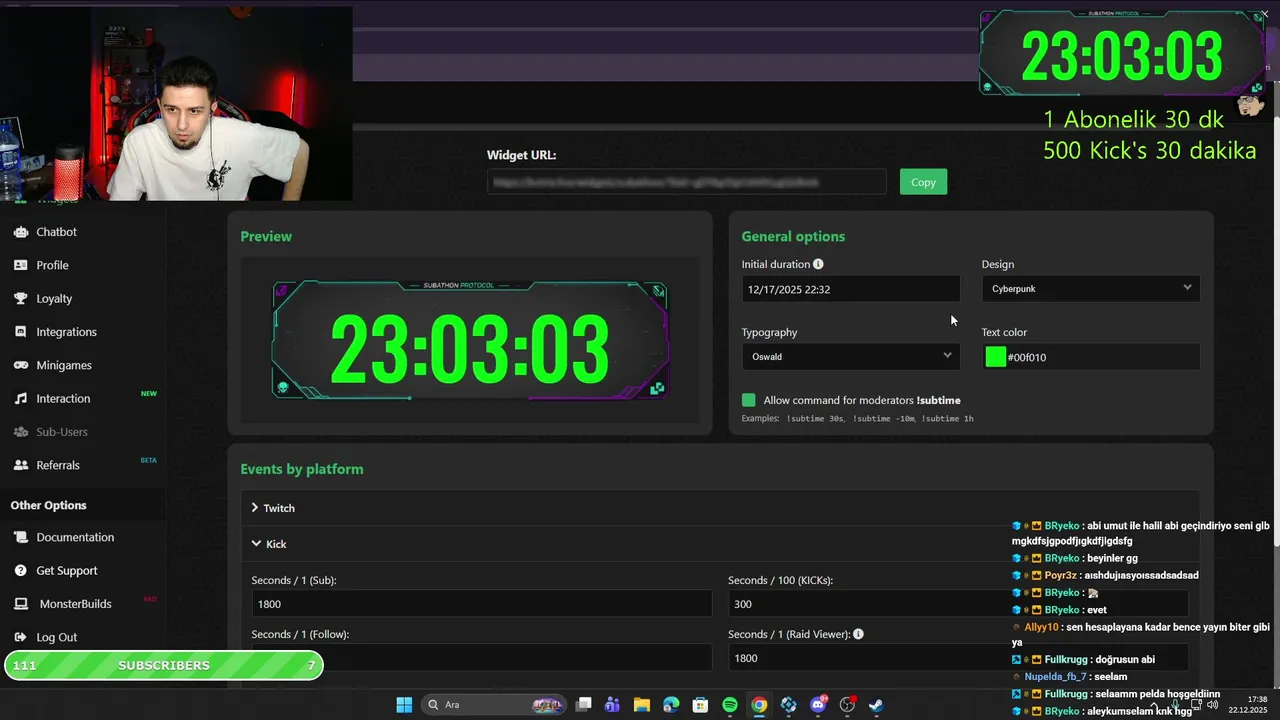Open File Explorer from the taskbar
Screen dimensions: 1280x720
pyautogui.click(x=642, y=705)
